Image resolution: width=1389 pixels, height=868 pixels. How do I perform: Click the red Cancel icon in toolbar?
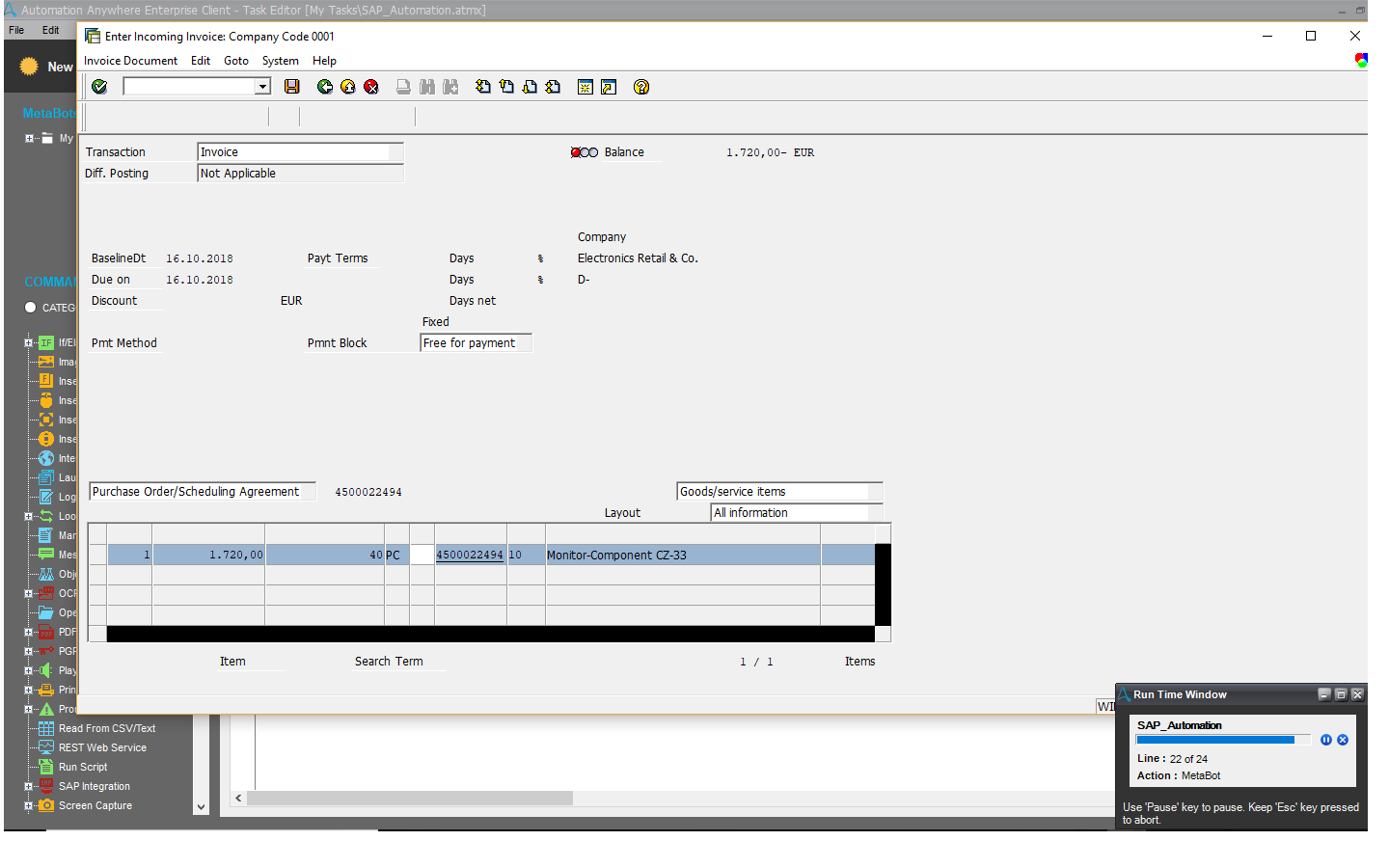click(371, 87)
